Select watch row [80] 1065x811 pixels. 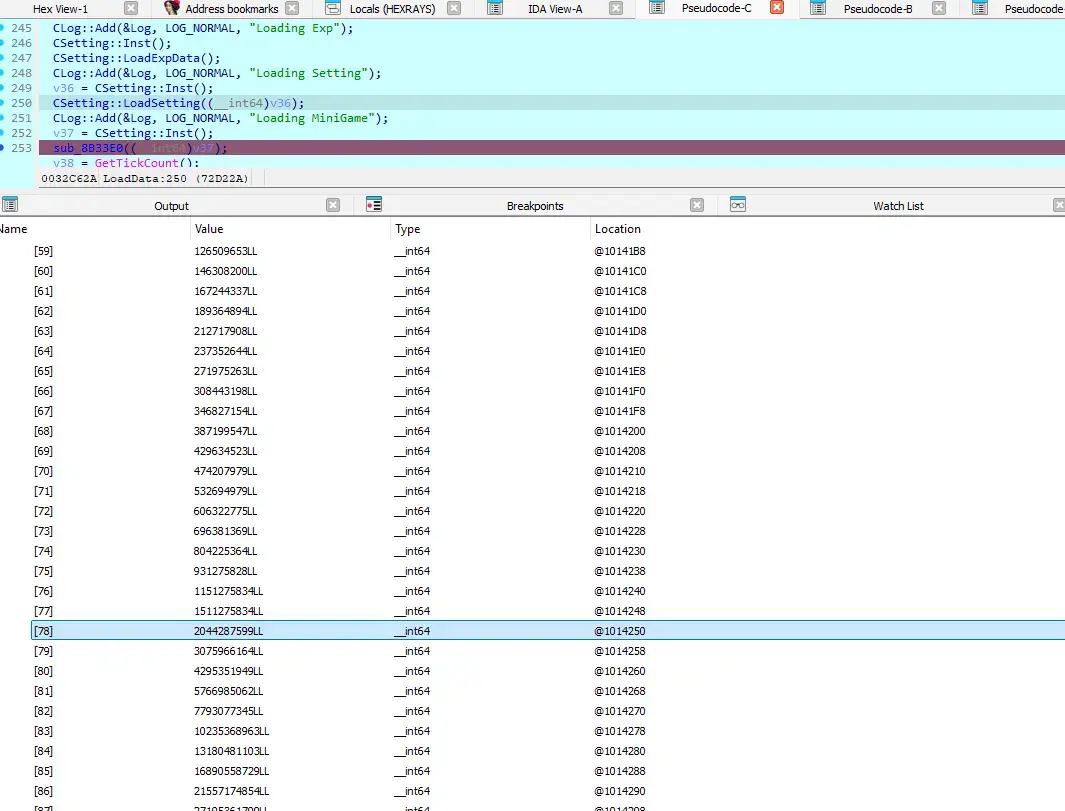point(547,671)
